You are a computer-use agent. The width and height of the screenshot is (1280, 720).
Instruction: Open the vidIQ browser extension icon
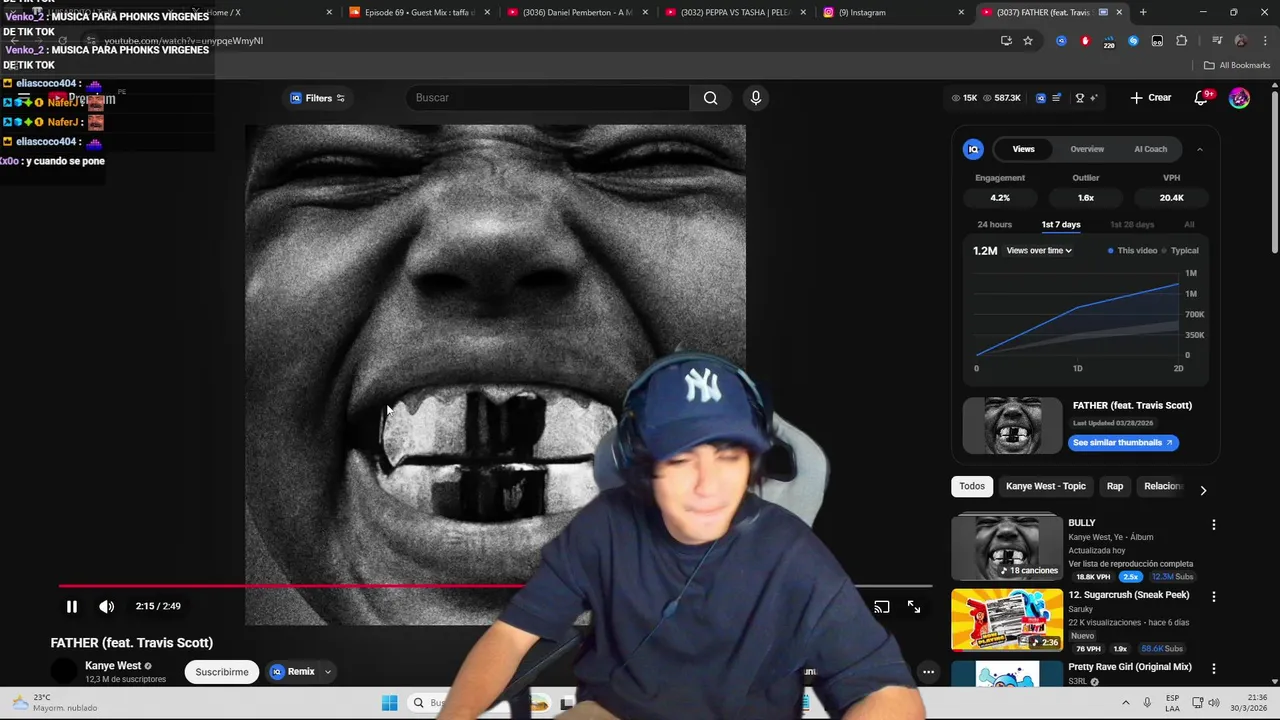point(1061,41)
